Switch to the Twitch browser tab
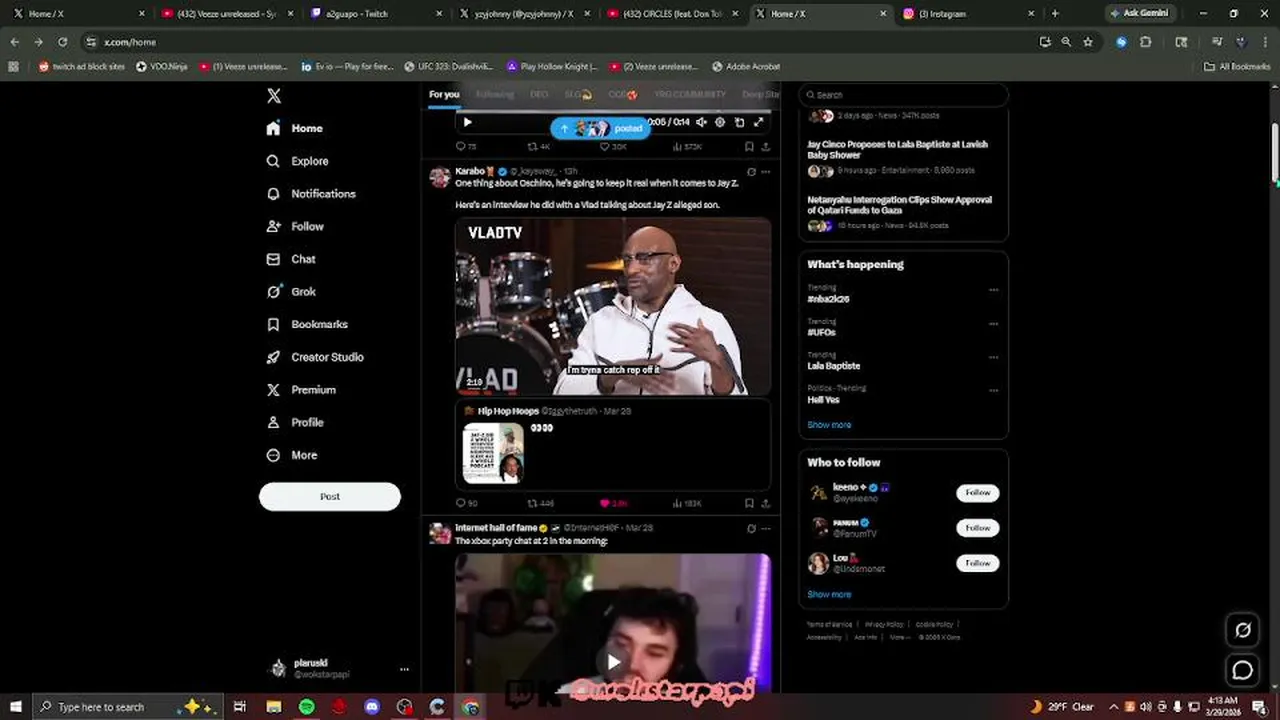Viewport: 1280px width, 720px height. (x=376, y=14)
